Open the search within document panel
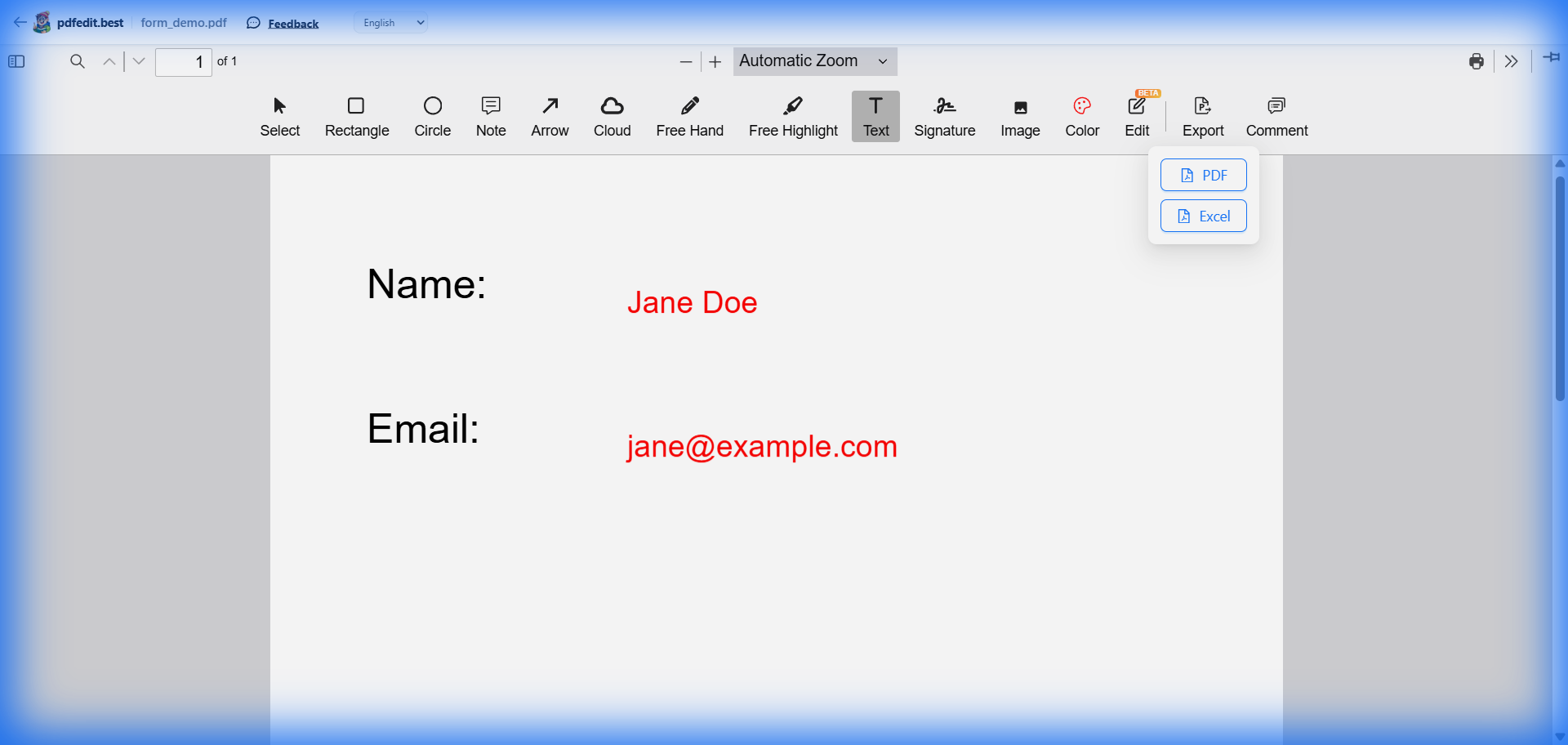 coord(77,61)
